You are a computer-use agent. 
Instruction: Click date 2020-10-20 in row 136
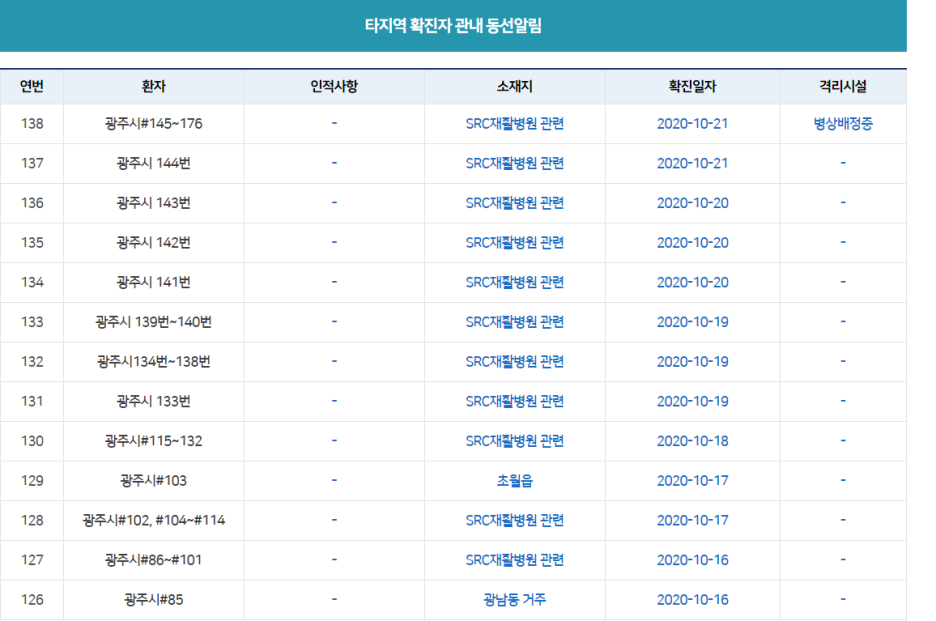(x=692, y=203)
